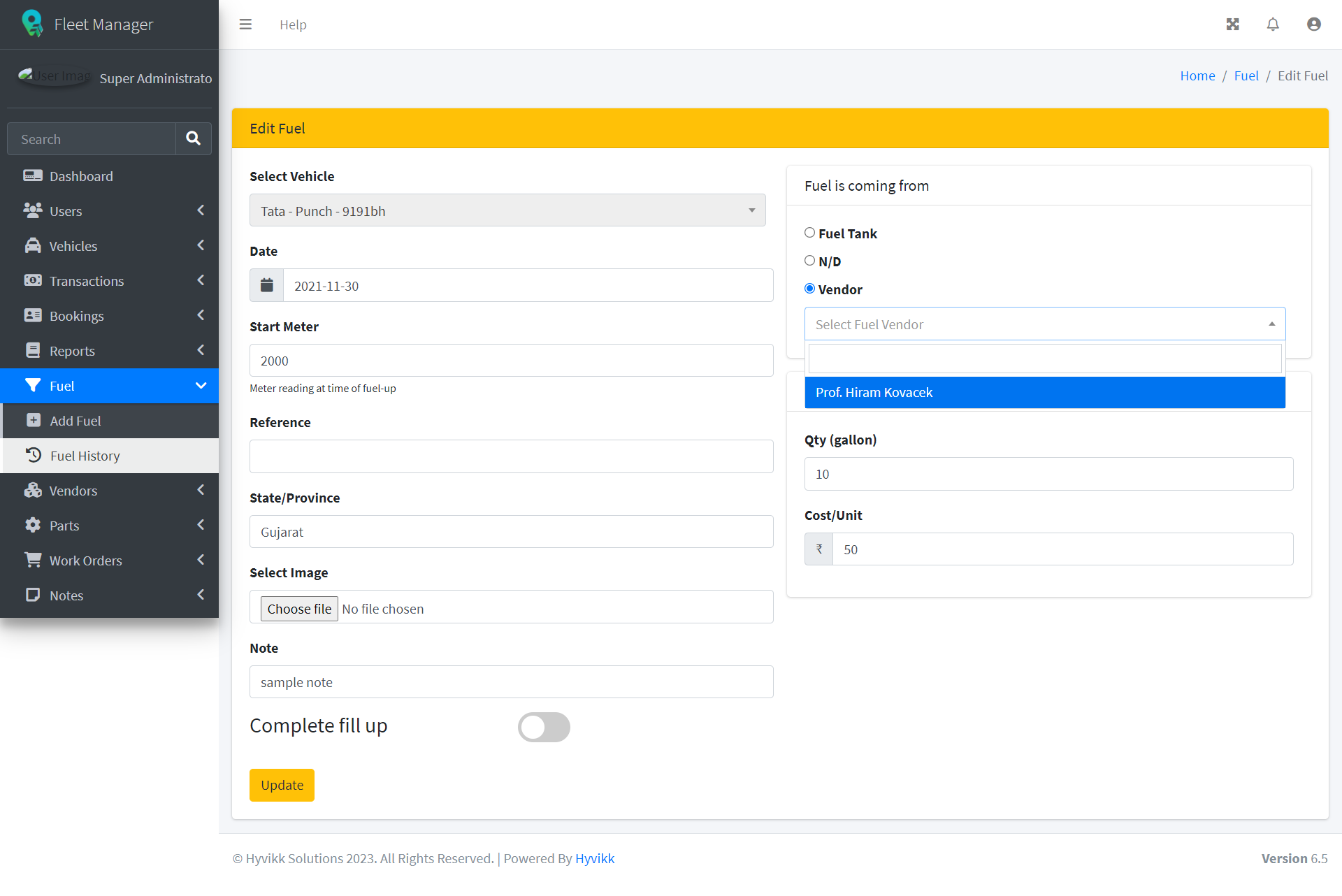Click the Users group icon
This screenshot has width=1342, height=896.
coord(33,210)
